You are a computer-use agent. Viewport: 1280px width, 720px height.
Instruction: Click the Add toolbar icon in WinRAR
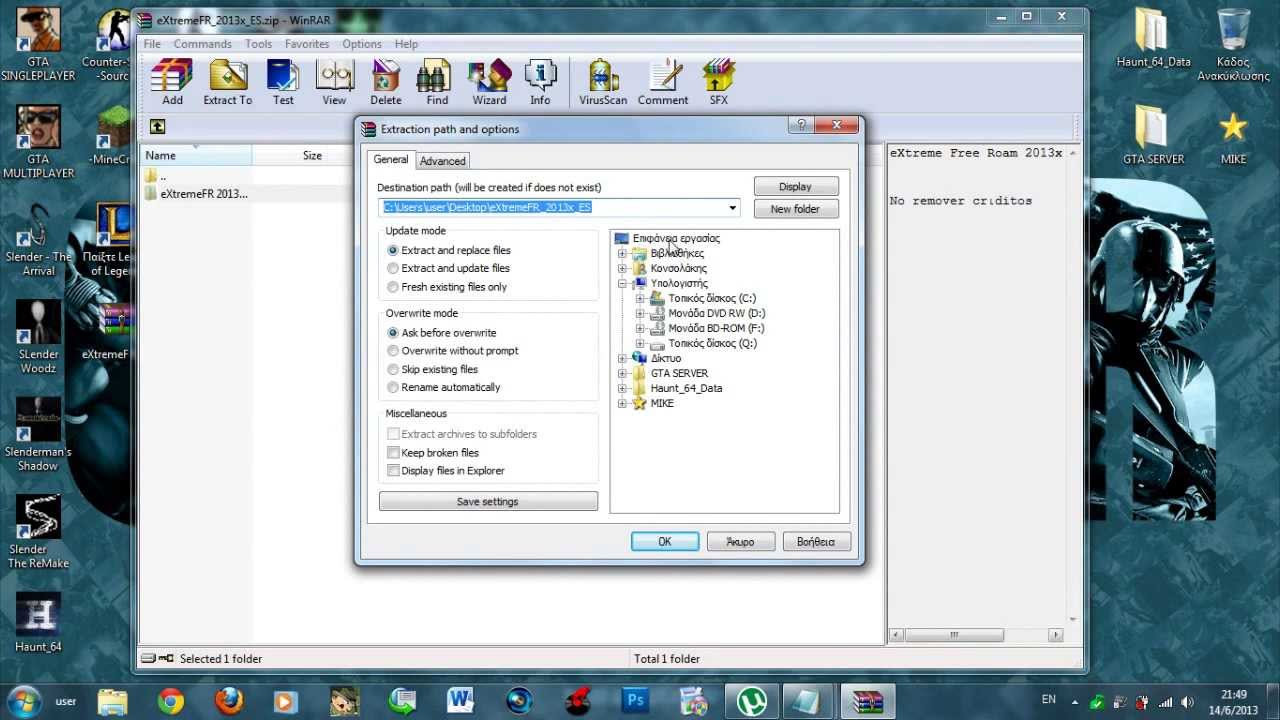[x=172, y=82]
